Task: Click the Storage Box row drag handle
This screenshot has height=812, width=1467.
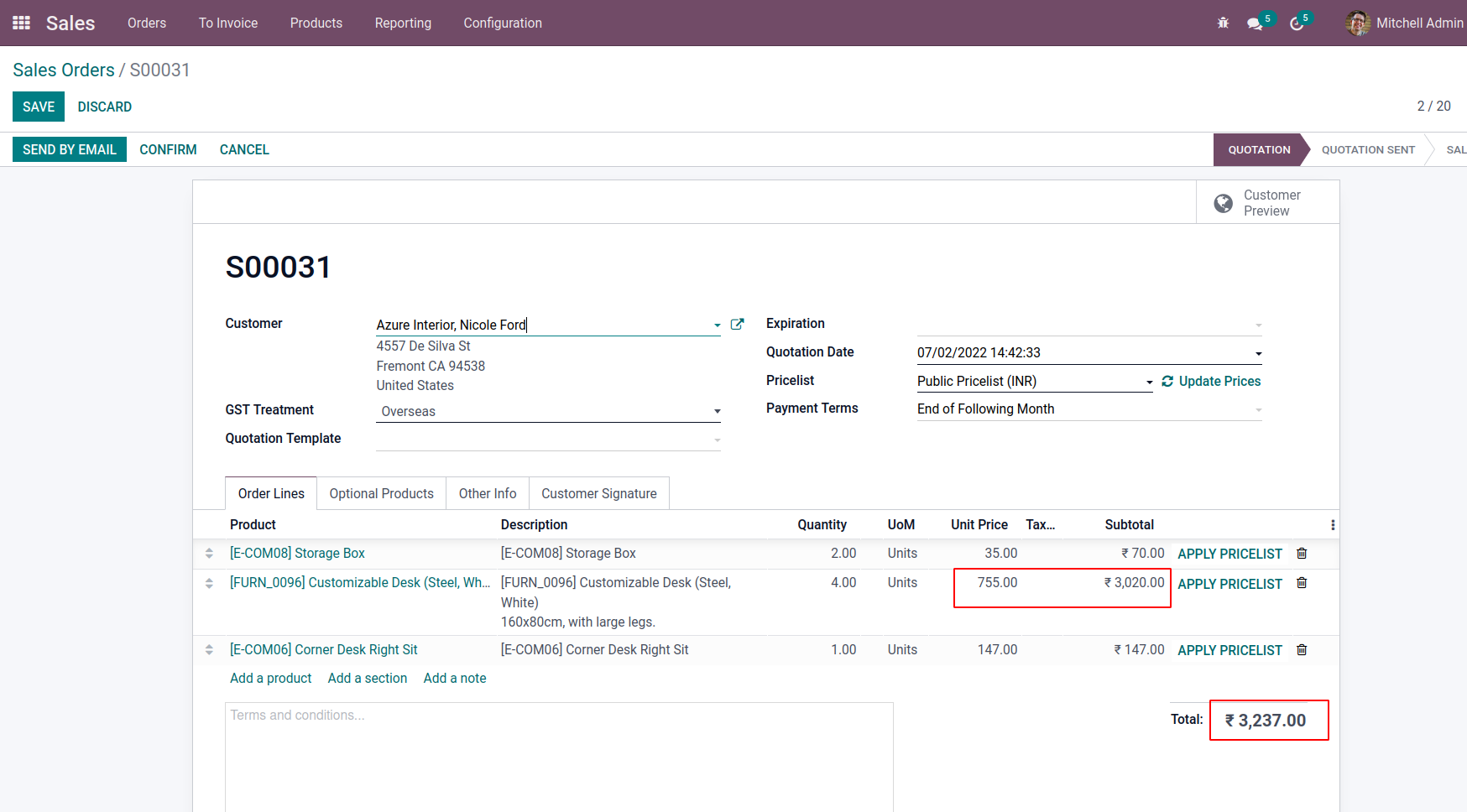Action: click(x=209, y=554)
